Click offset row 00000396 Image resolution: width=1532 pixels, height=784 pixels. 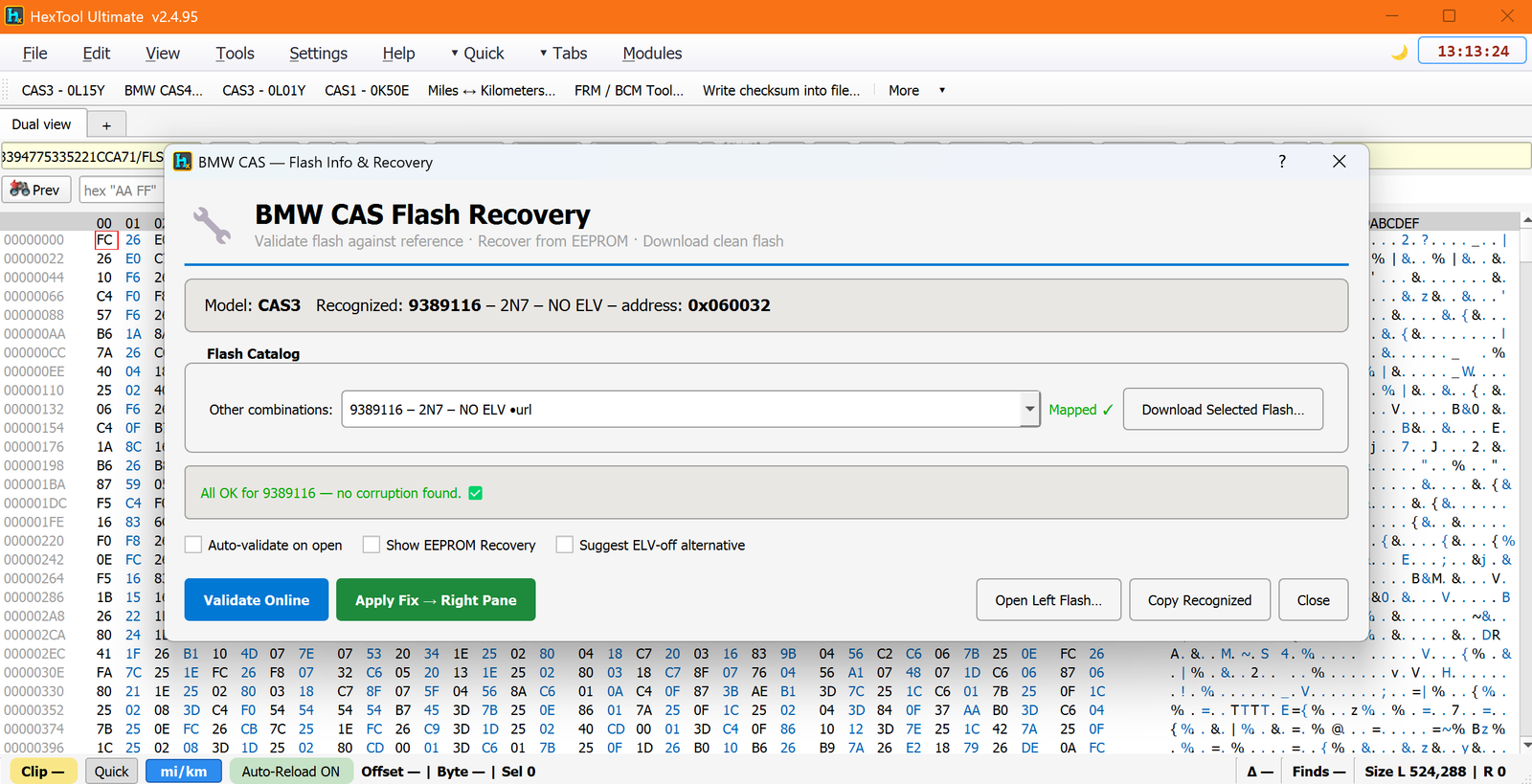point(34,748)
